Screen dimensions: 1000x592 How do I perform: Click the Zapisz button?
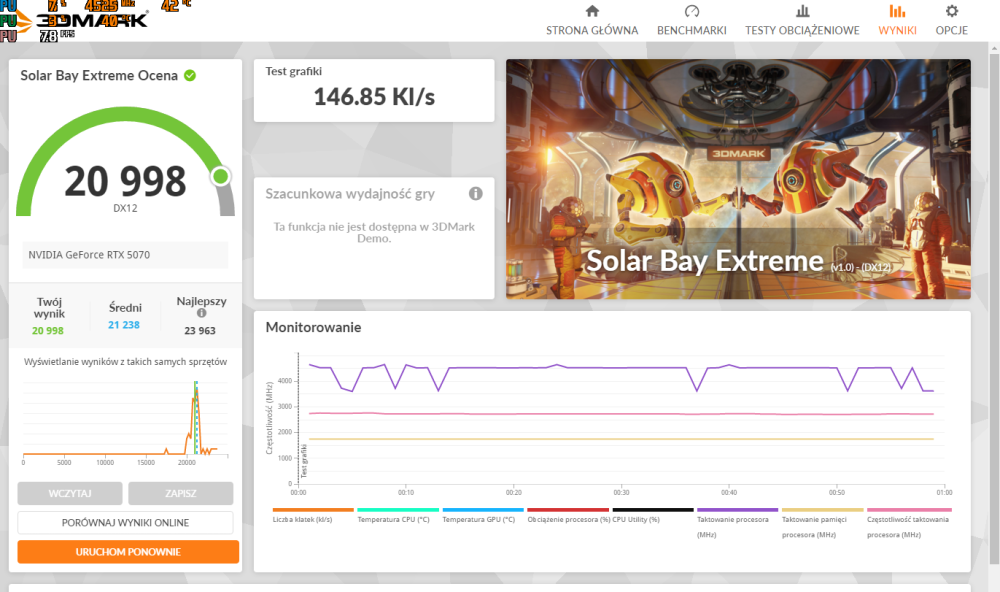[180, 494]
